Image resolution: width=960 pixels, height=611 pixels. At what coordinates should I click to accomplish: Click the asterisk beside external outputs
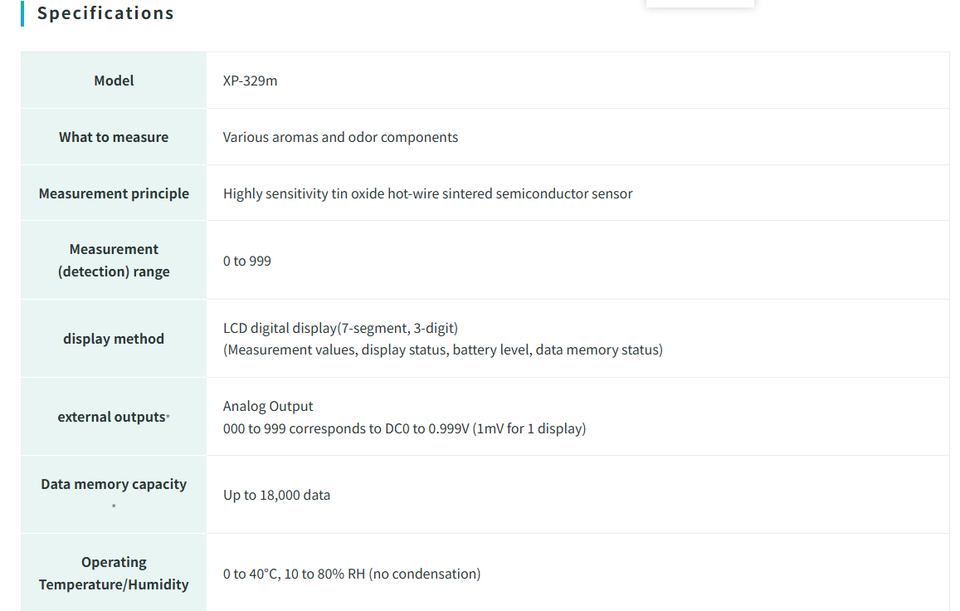pos(168,416)
